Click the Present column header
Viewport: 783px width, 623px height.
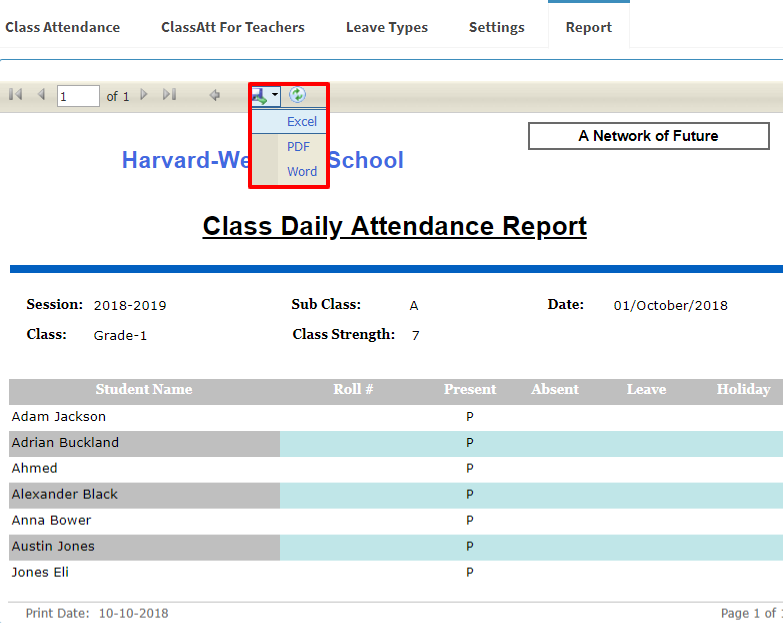tap(470, 389)
